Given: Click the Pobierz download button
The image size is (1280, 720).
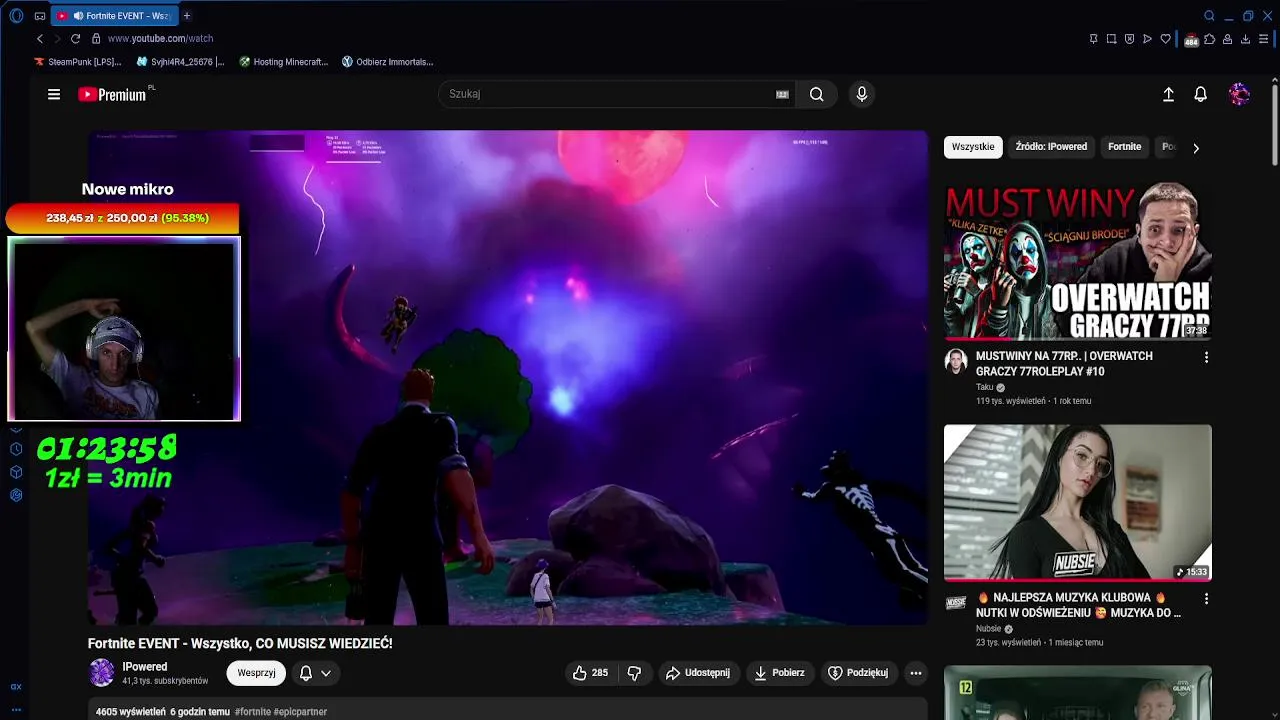Looking at the screenshot, I should (779, 673).
